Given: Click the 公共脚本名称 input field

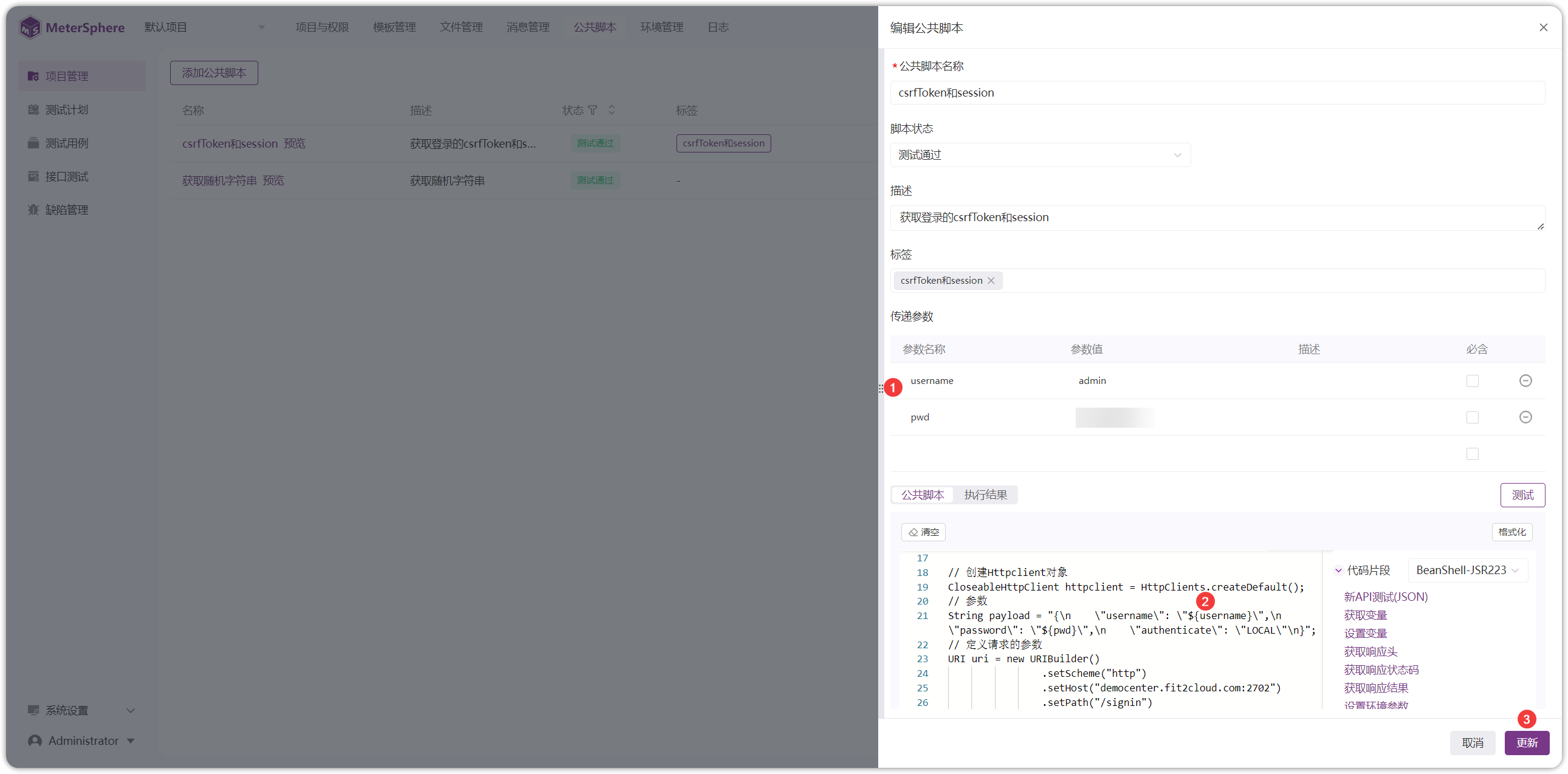Looking at the screenshot, I should coord(1217,92).
